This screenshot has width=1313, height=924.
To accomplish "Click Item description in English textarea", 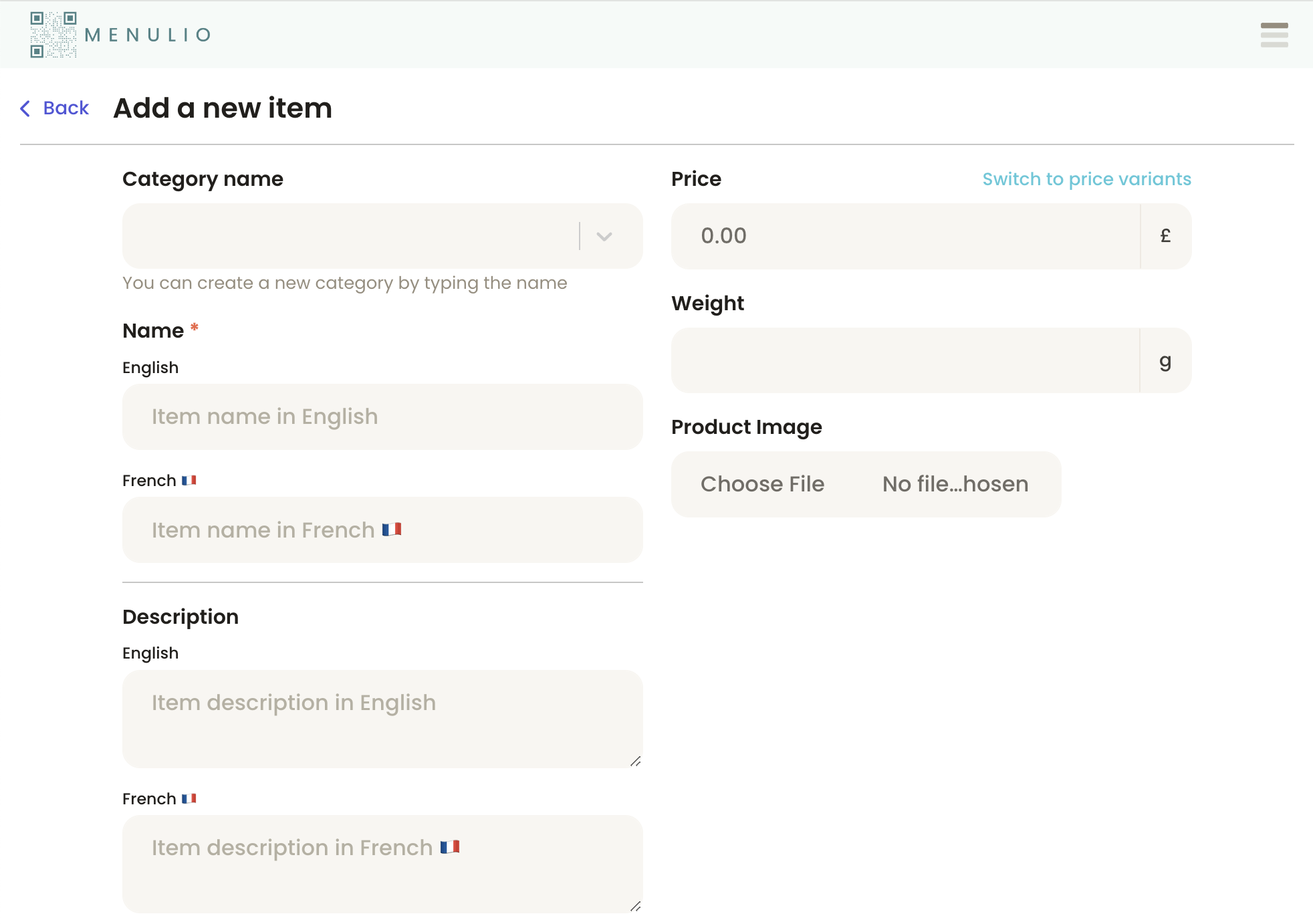I will 382,719.
